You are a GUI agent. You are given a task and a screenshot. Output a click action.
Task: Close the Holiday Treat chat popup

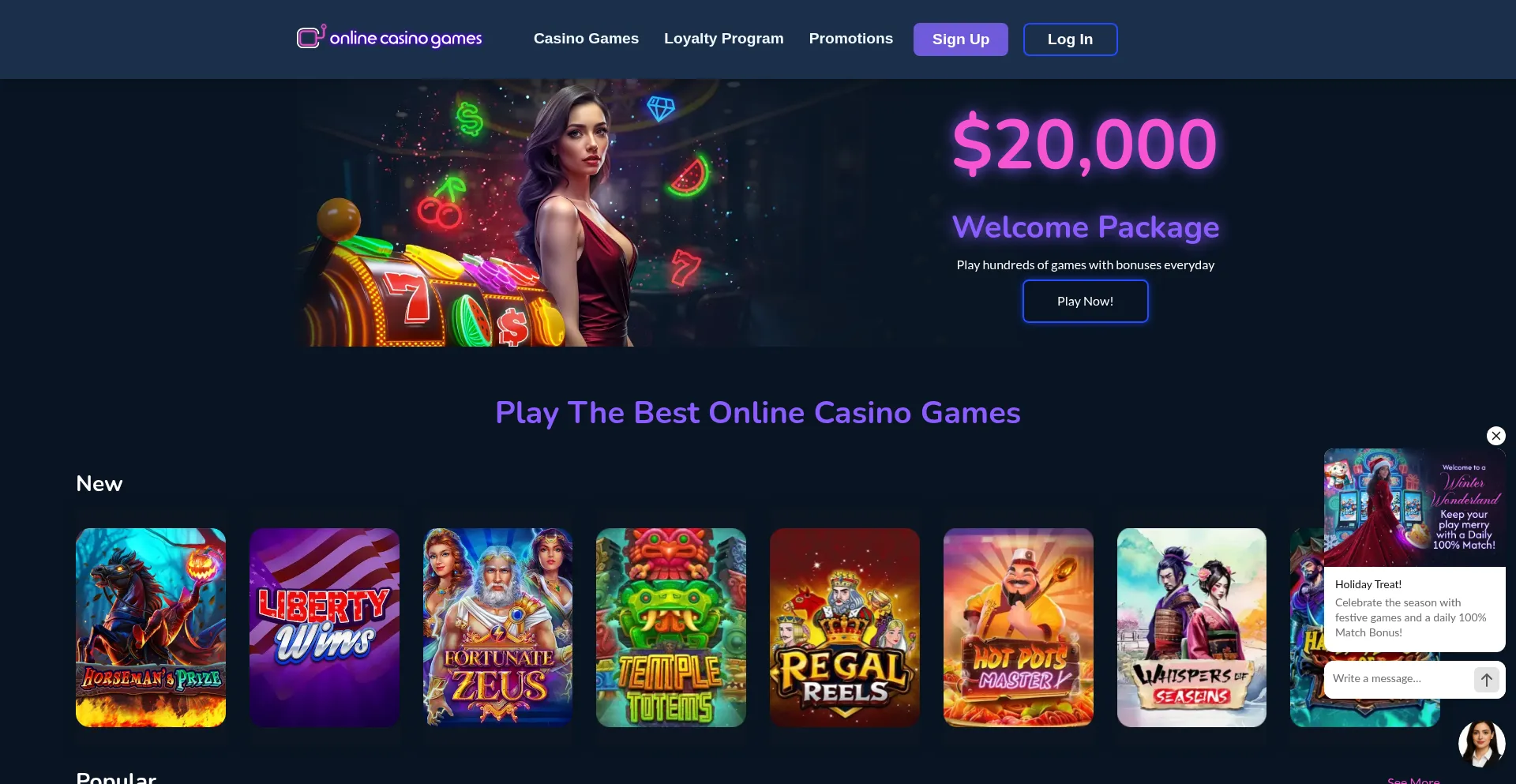pyautogui.click(x=1495, y=436)
